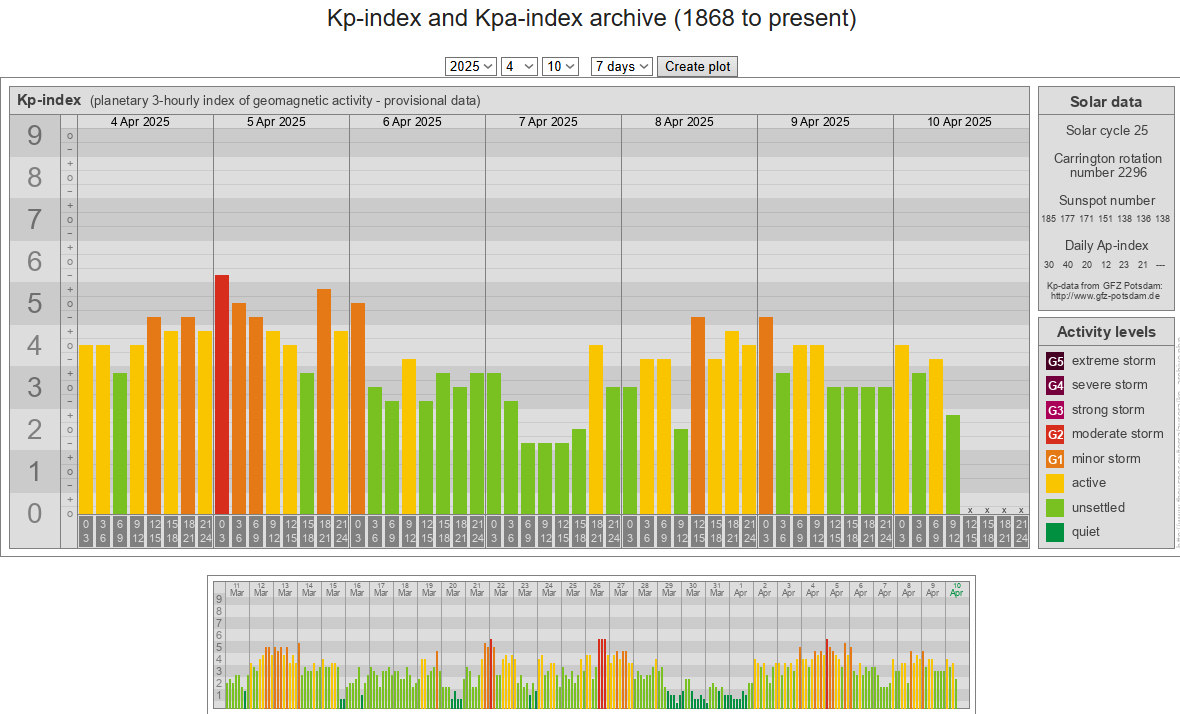
Task: Click the G5 extreme storm legend icon
Action: [x=1055, y=361]
